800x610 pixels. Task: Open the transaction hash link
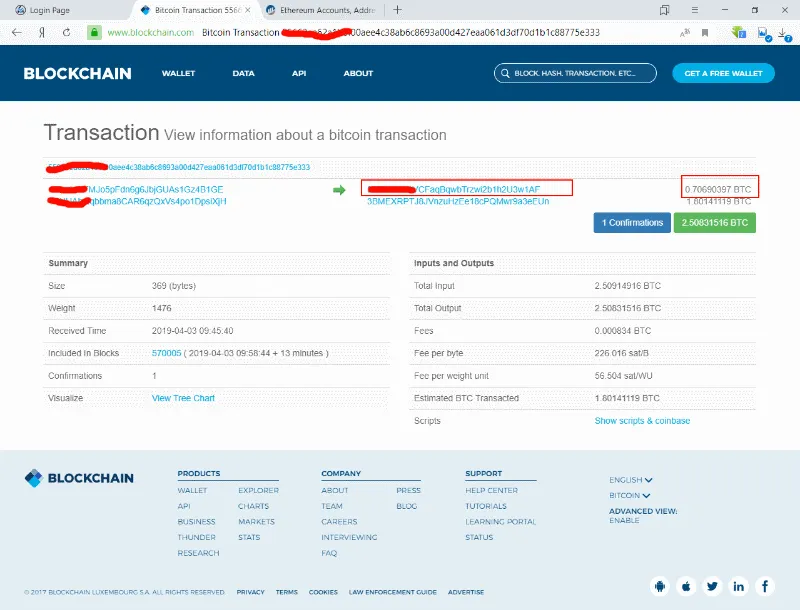tap(179, 167)
